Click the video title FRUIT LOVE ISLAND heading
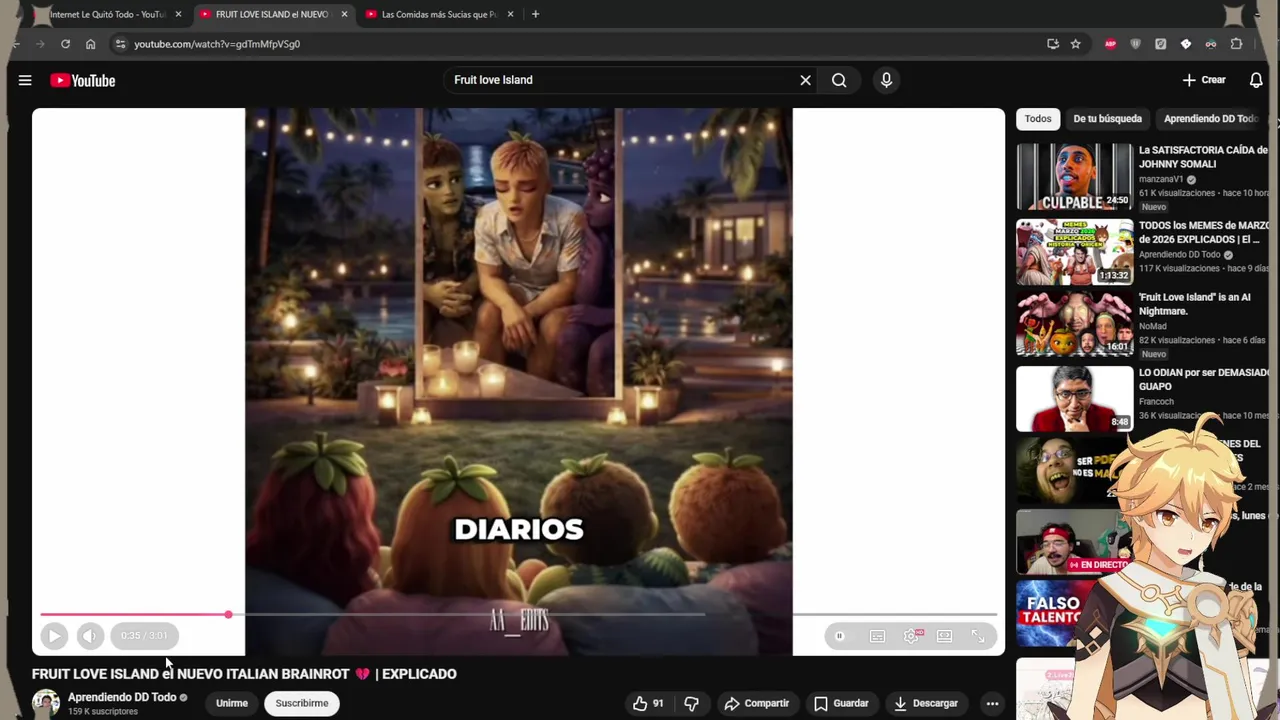This screenshot has width=1280, height=720. pyautogui.click(x=244, y=674)
